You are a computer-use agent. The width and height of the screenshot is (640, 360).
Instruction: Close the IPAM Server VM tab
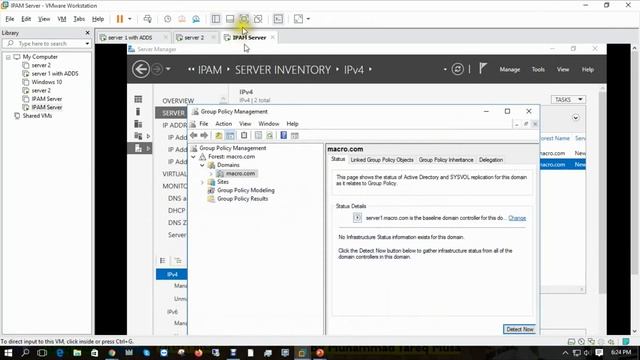pyautogui.click(x=273, y=38)
